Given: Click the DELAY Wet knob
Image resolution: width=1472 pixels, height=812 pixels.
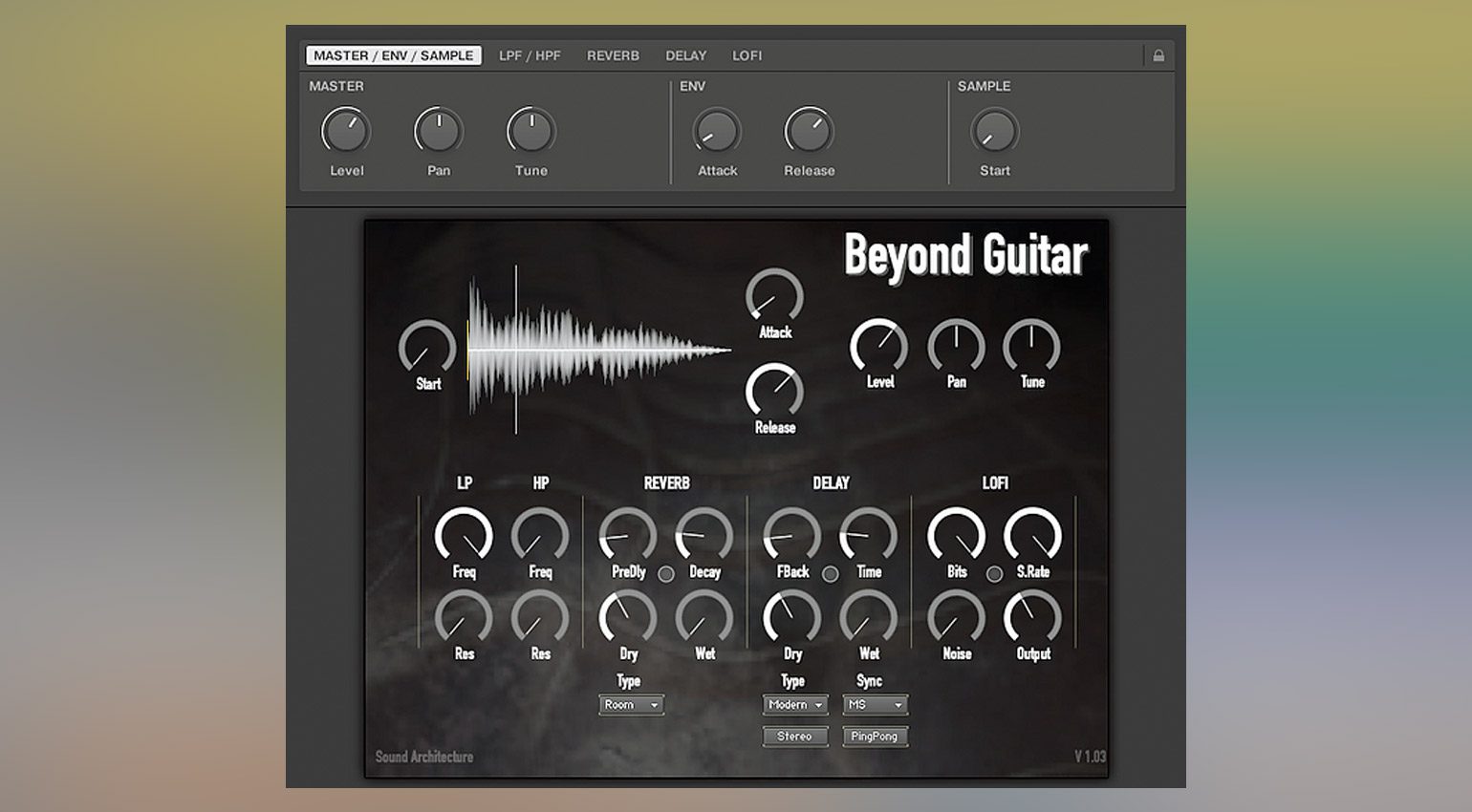Looking at the screenshot, I should [869, 617].
